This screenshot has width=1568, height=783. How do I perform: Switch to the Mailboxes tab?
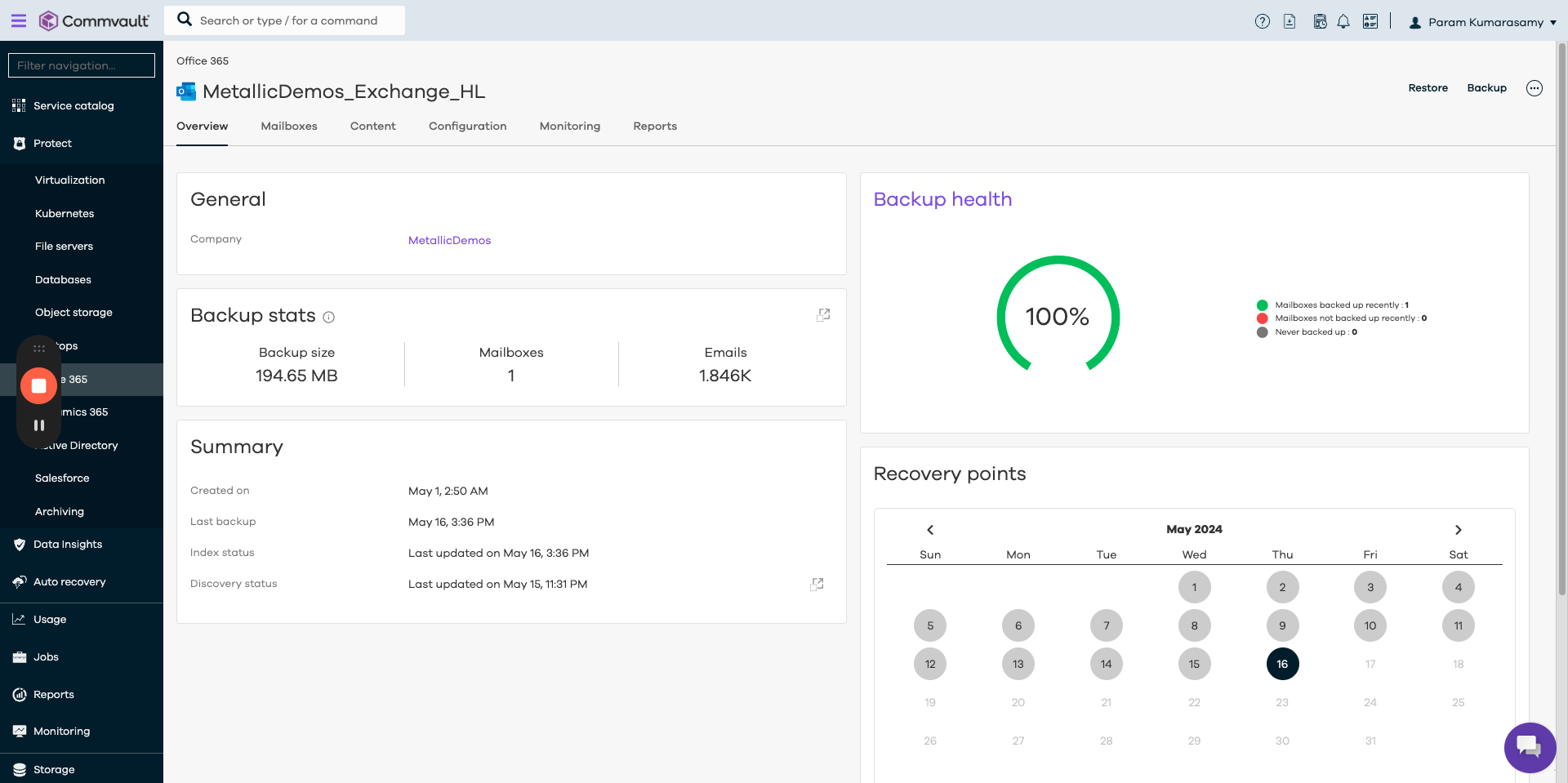(289, 127)
